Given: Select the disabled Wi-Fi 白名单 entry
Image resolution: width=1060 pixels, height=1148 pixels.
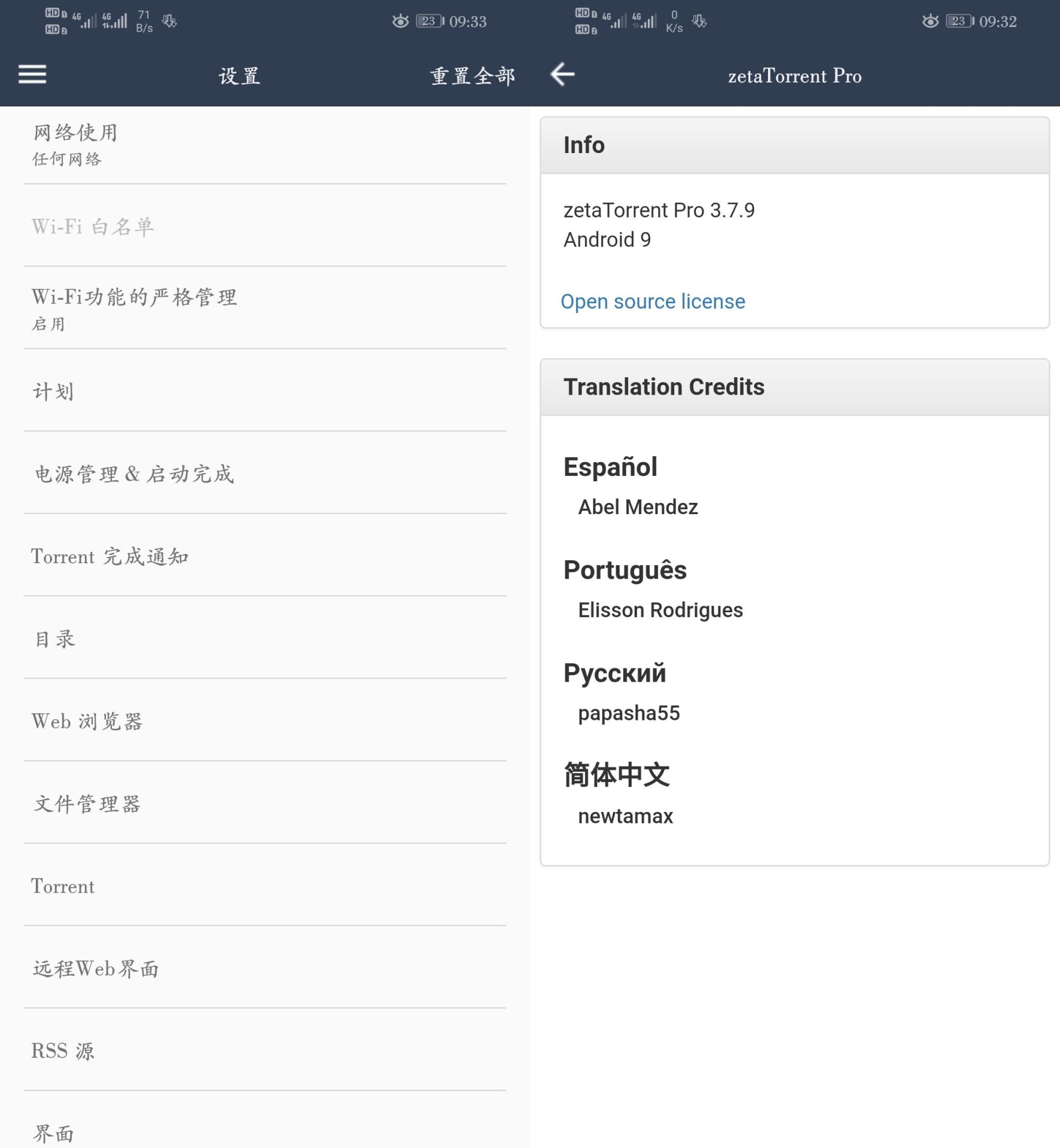Looking at the screenshot, I should coord(264,227).
